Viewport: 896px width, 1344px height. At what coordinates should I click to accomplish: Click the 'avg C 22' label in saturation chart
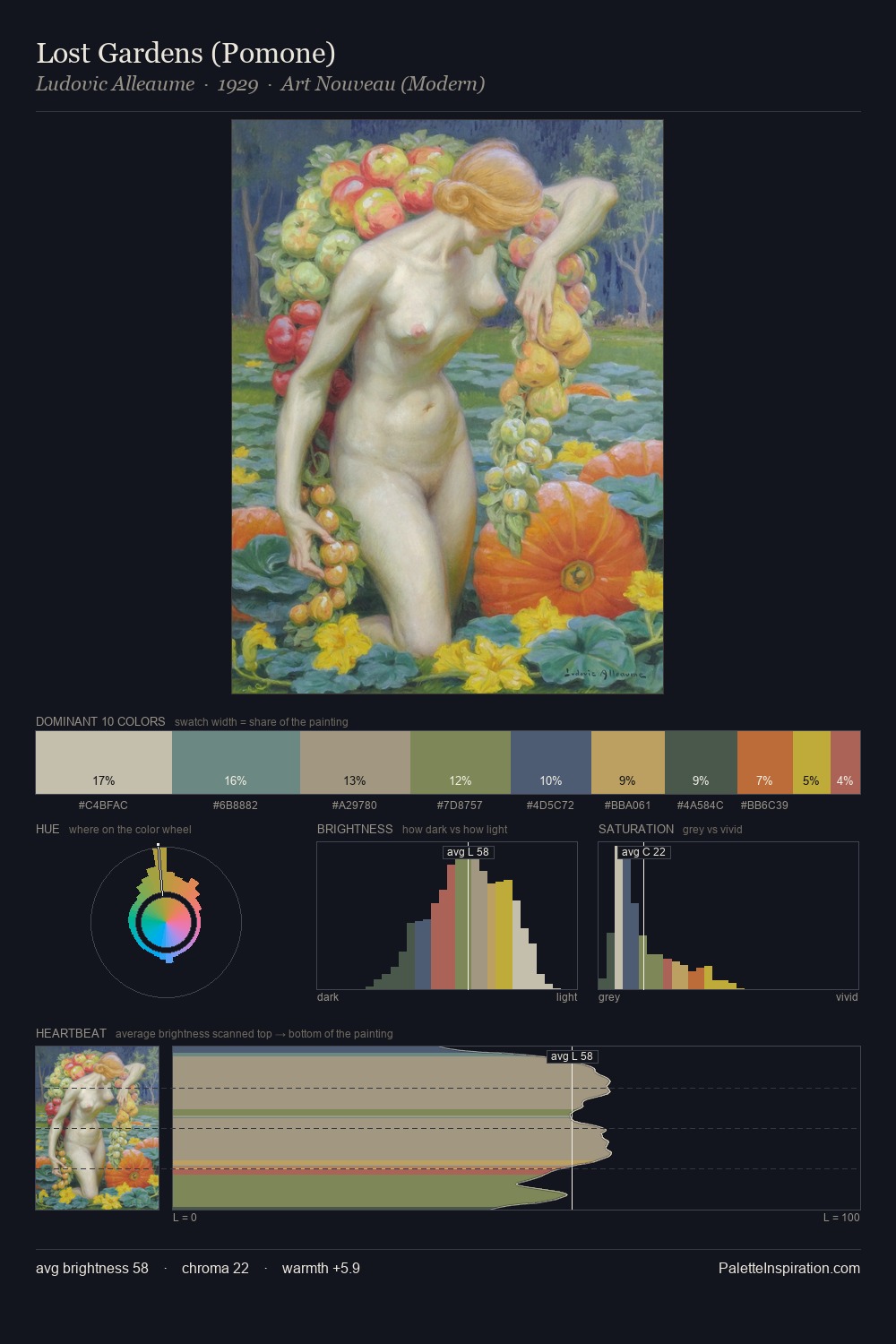(x=643, y=852)
